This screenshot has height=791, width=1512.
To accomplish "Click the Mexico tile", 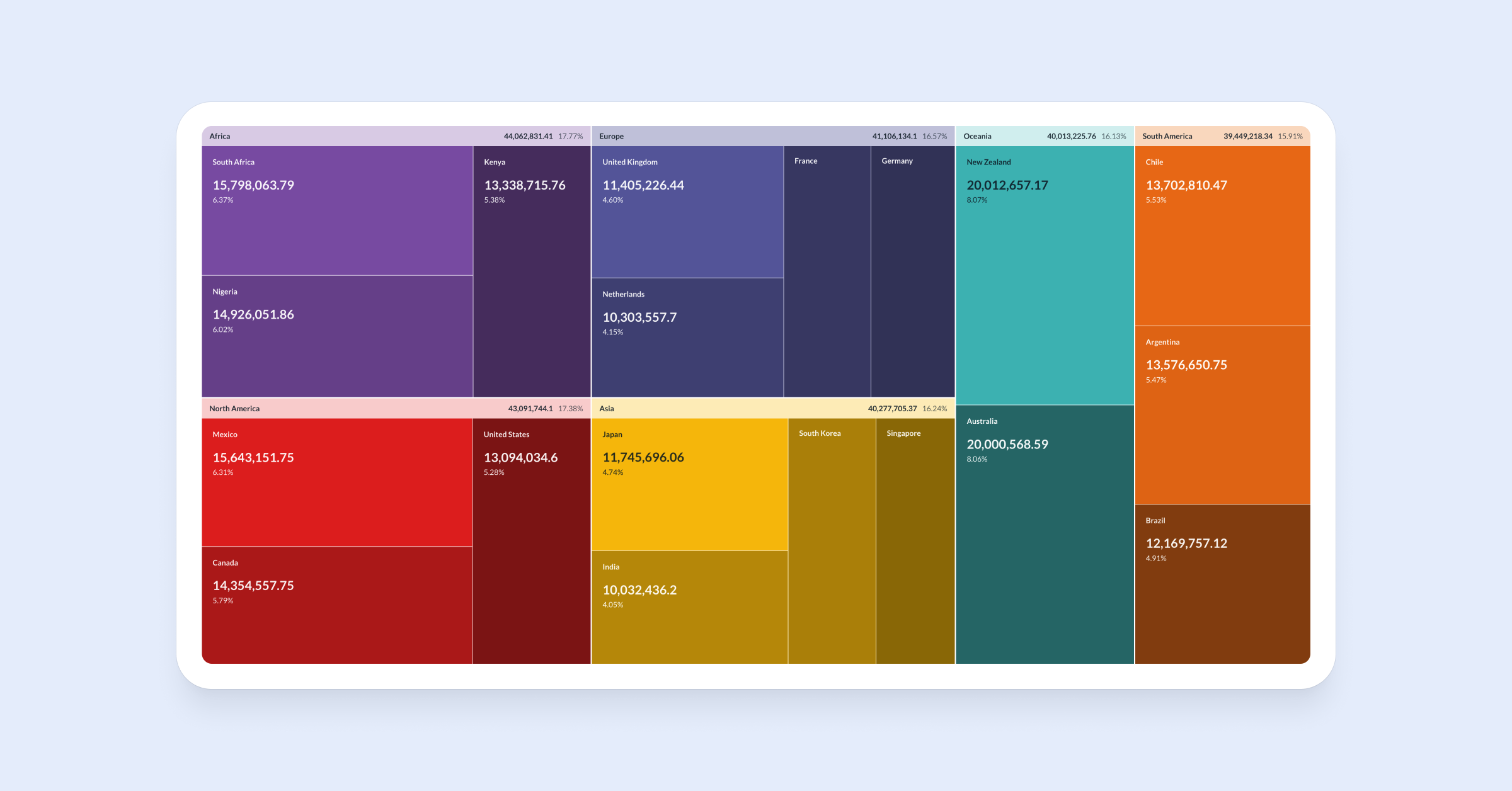I will tap(337, 482).
